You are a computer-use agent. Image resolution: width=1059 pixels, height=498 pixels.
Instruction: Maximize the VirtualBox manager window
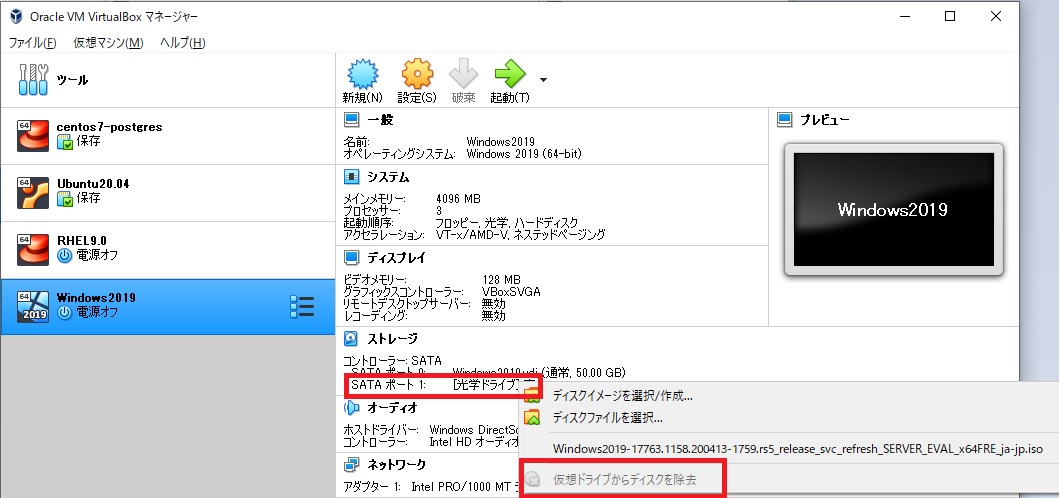tap(950, 16)
